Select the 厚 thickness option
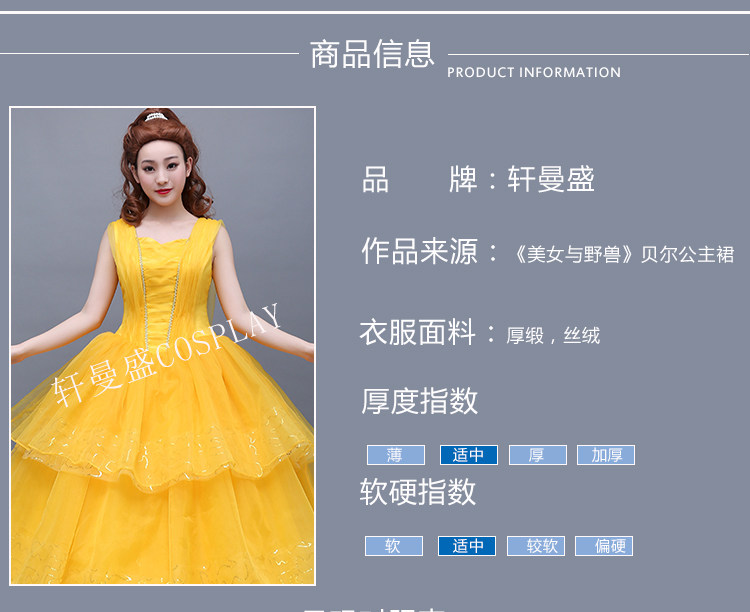 pos(537,455)
